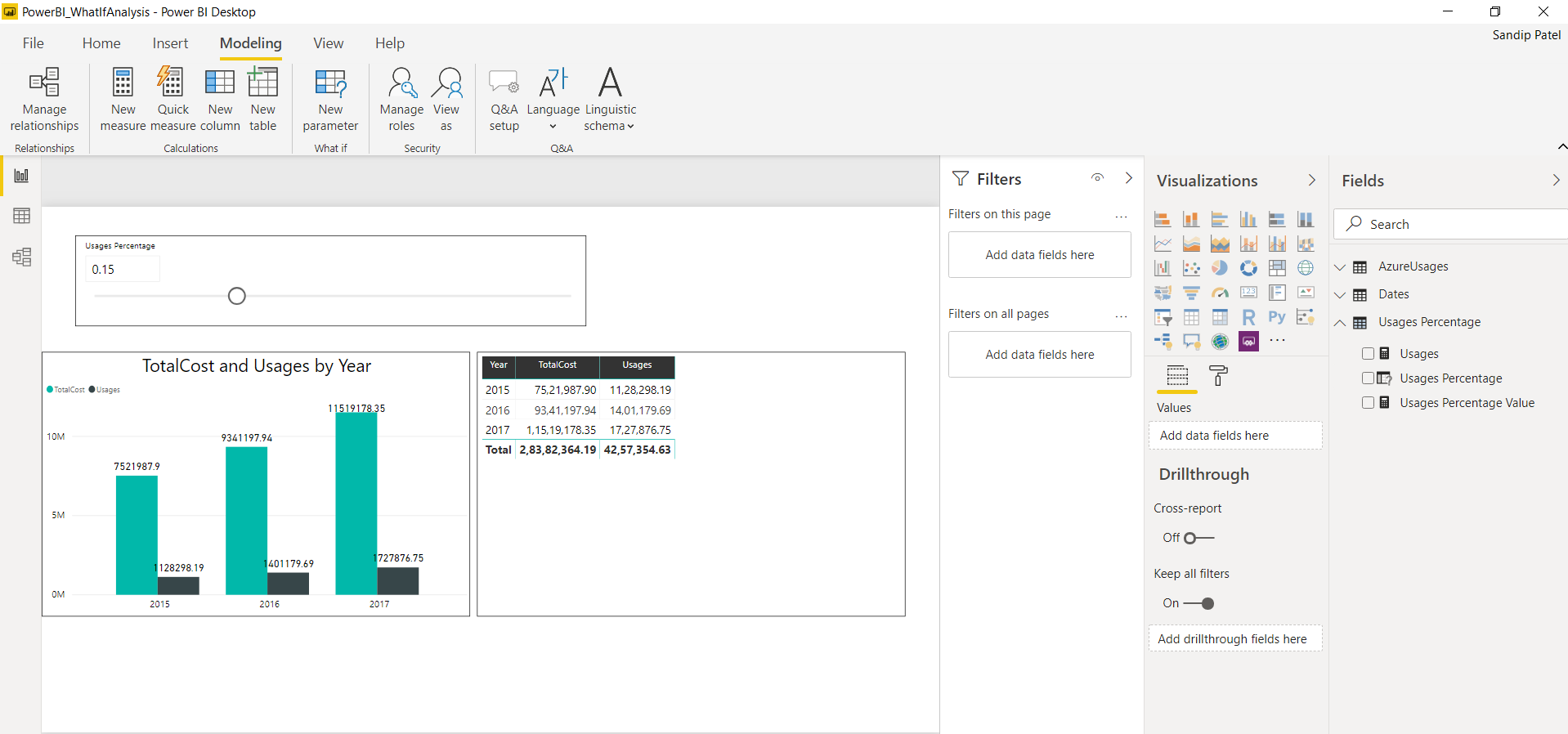Click the Fields pane Search box

(x=1451, y=224)
